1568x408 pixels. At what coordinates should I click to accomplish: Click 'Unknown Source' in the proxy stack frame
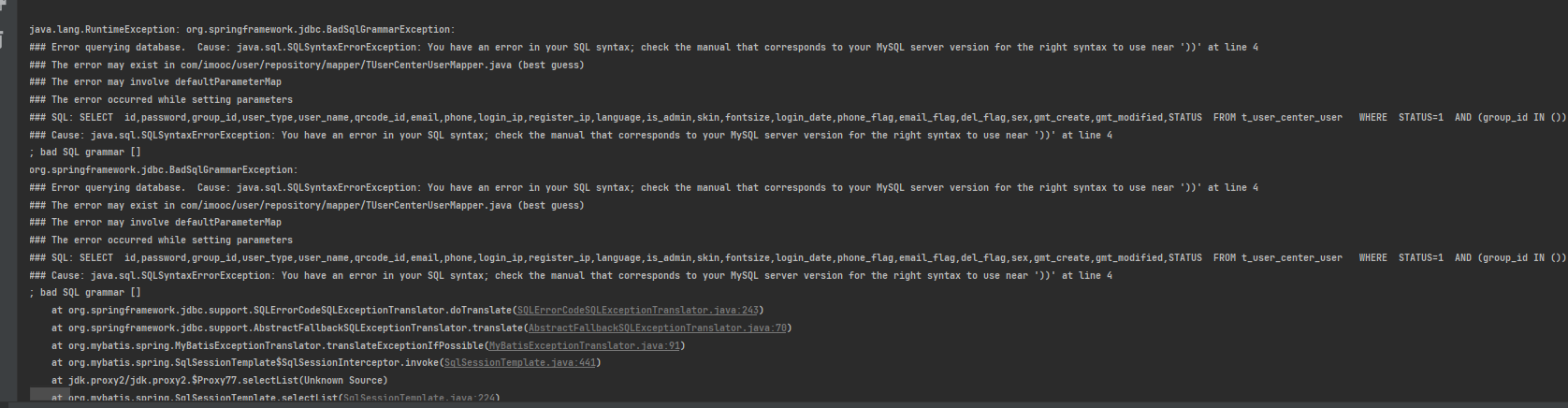pyautogui.click(x=341, y=381)
